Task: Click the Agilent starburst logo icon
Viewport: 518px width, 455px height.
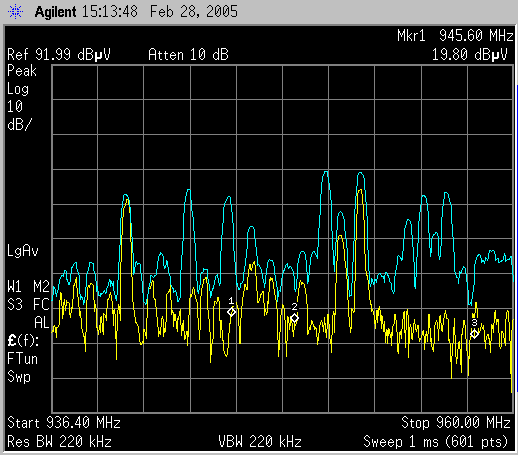Action: pos(15,12)
